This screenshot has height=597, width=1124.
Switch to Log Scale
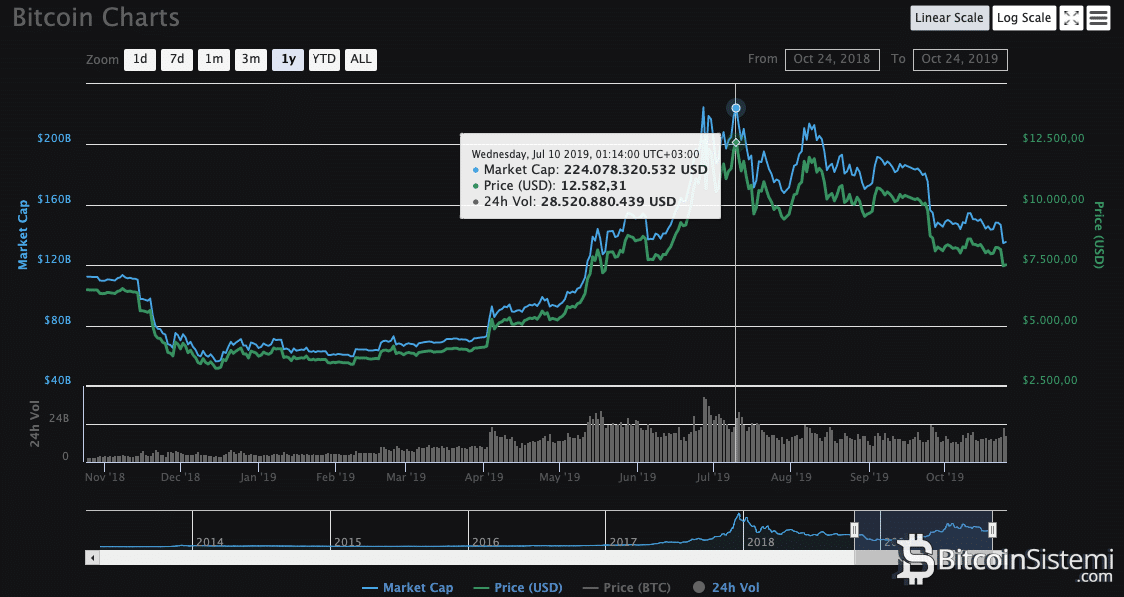click(x=1024, y=18)
